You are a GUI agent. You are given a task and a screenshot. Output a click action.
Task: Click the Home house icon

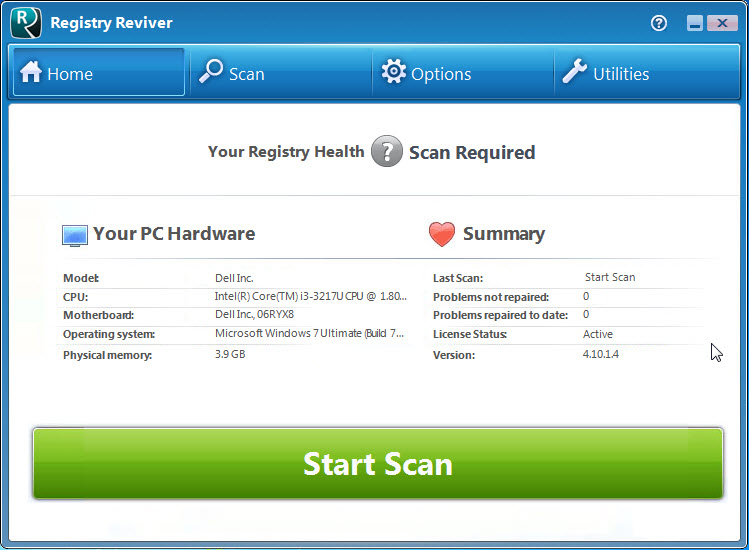pos(31,72)
